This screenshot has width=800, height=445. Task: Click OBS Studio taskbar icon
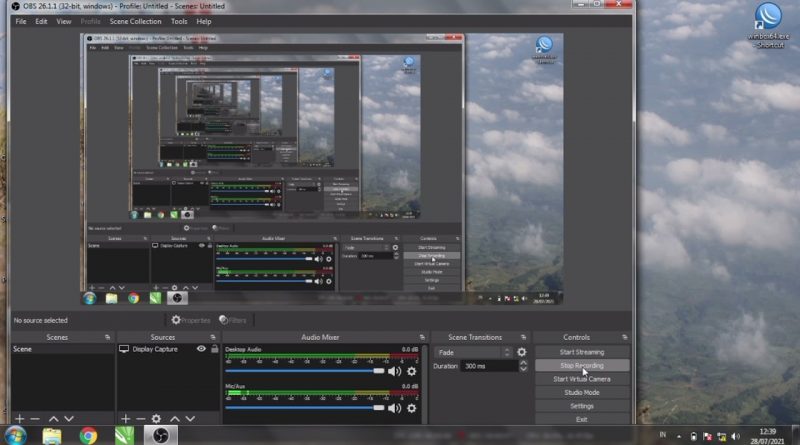coord(161,436)
